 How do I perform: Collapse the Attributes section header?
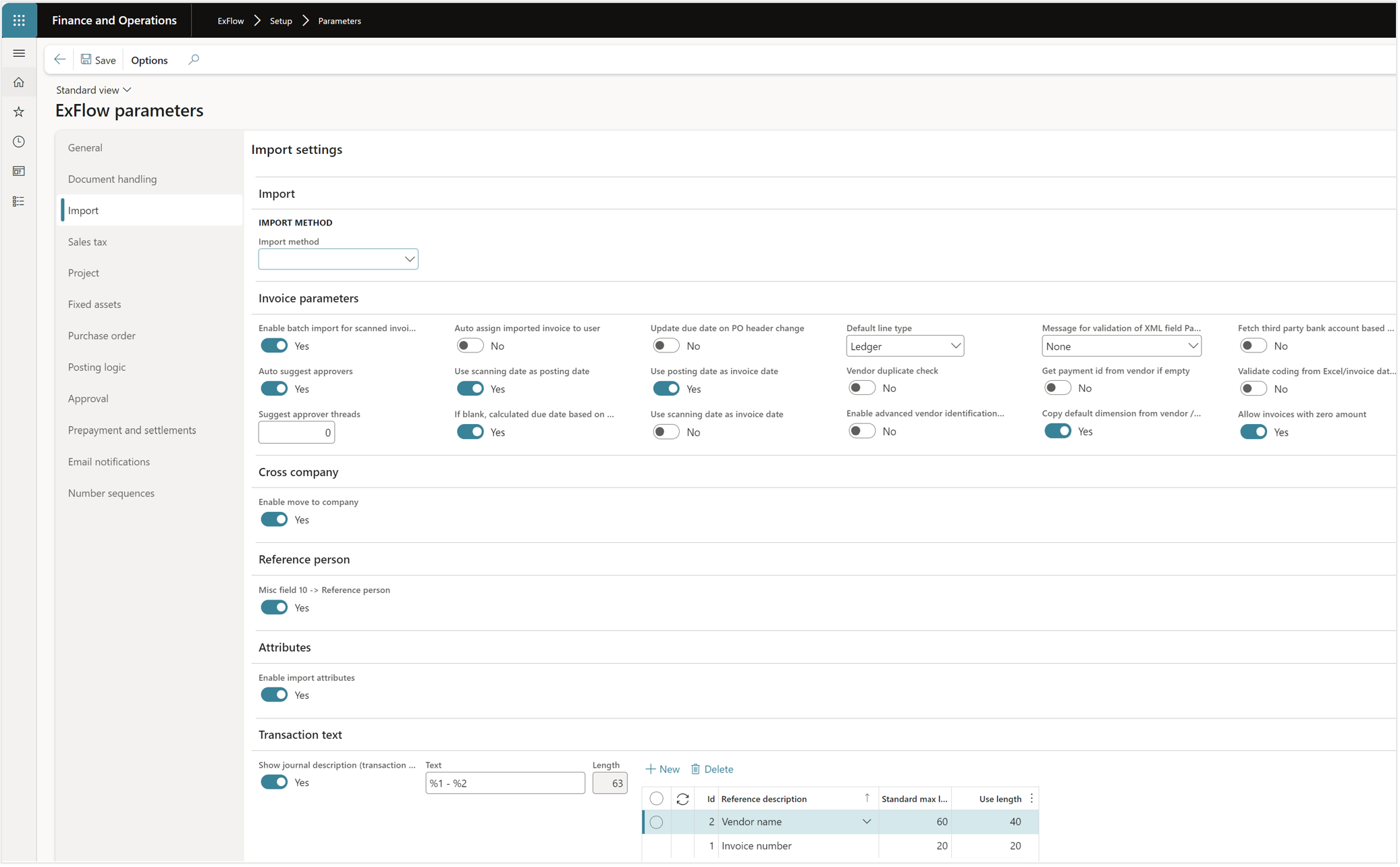tap(285, 648)
